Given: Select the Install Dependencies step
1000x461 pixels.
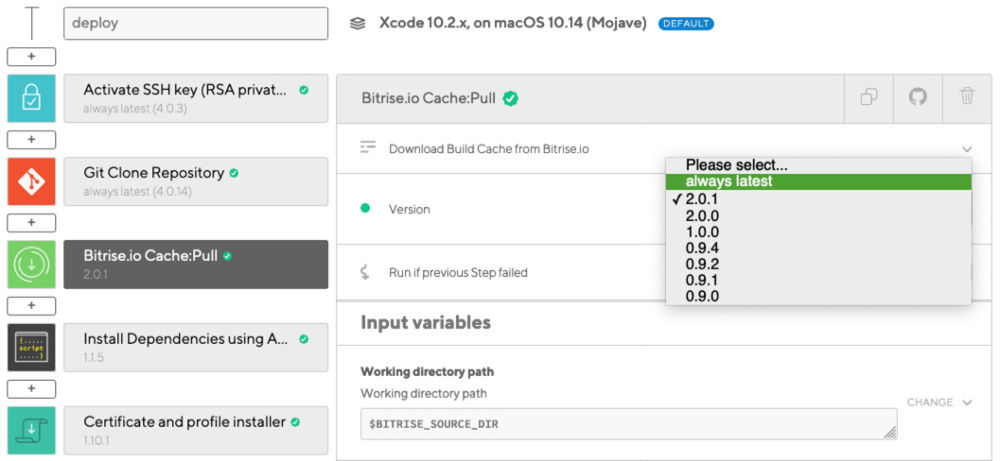Looking at the screenshot, I should [196, 347].
